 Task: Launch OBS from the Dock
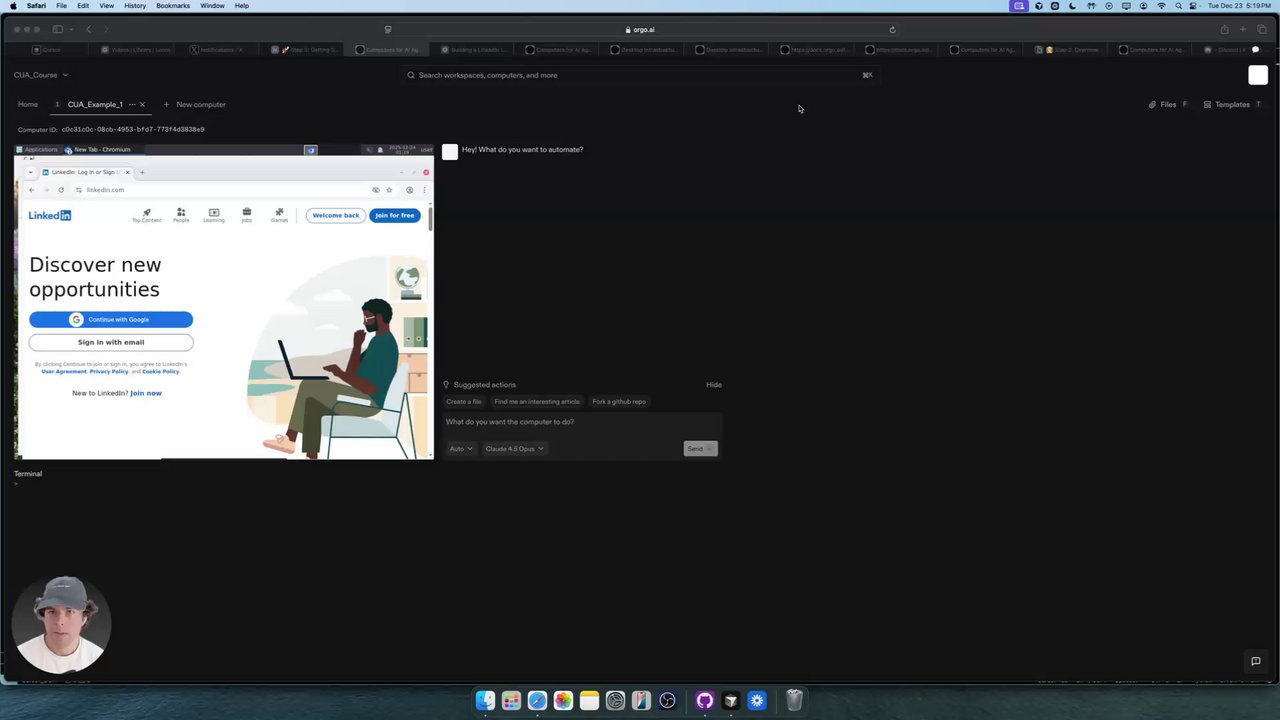click(667, 701)
